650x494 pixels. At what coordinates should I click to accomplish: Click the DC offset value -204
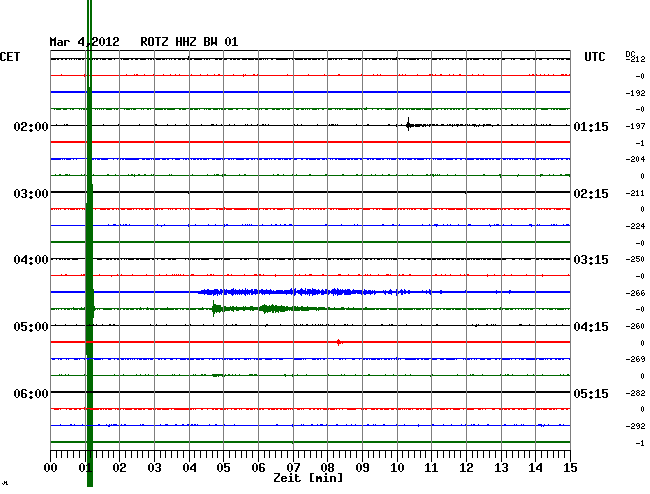(635, 159)
